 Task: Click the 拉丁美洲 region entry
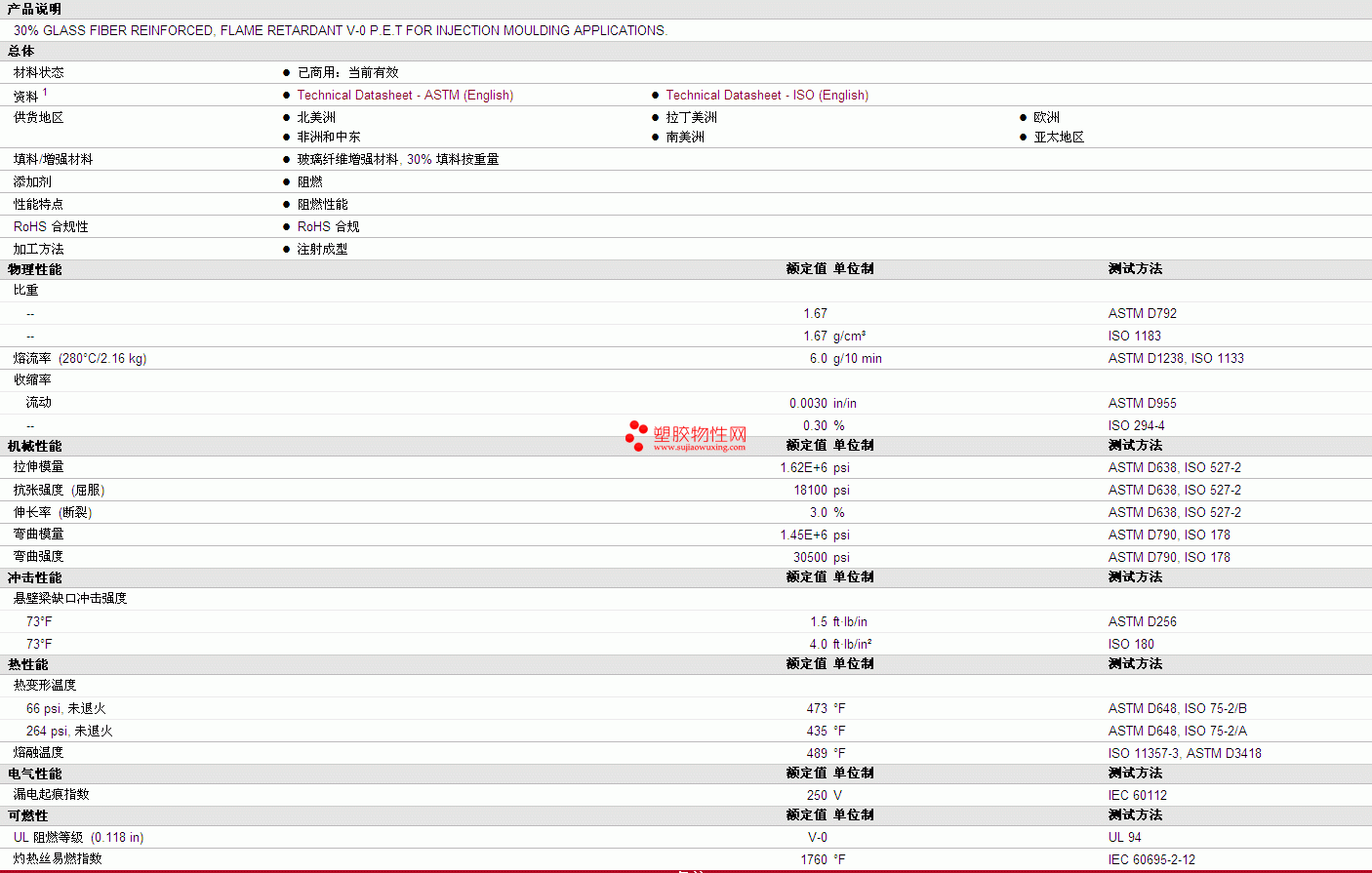click(x=691, y=117)
